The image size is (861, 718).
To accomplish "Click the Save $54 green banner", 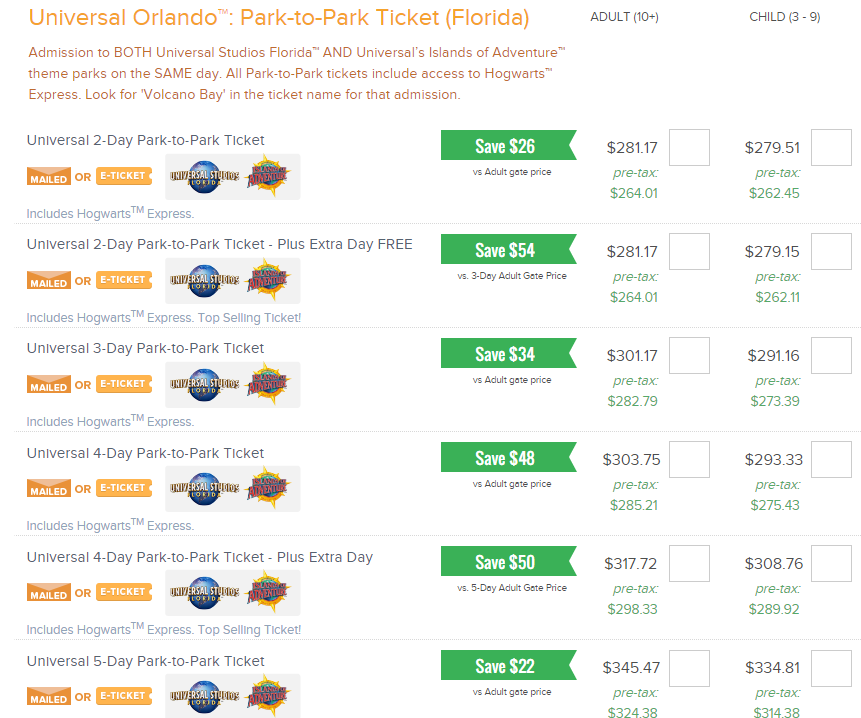I will tap(506, 250).
